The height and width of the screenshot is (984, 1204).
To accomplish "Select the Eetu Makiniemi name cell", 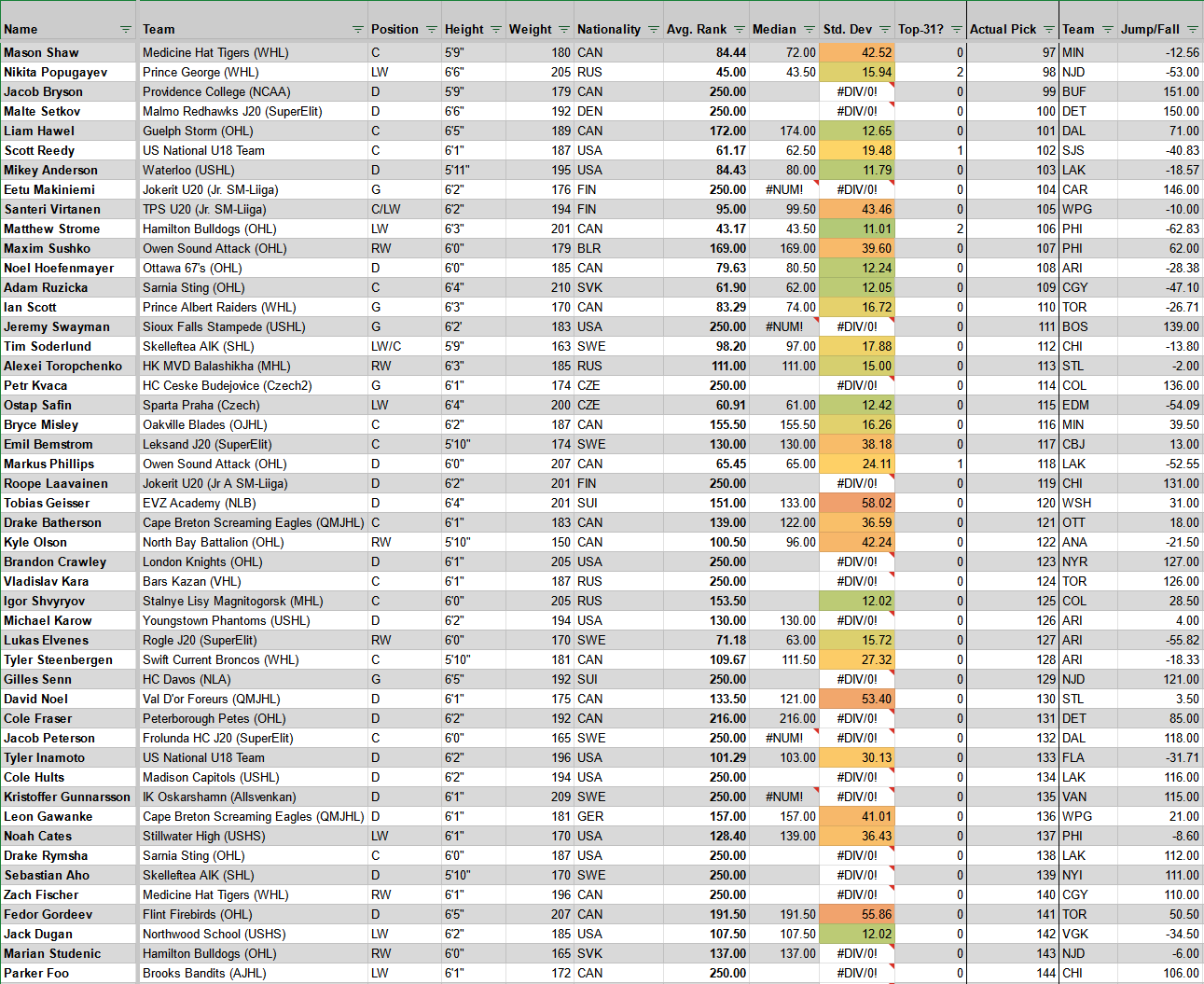I will tap(69, 189).
